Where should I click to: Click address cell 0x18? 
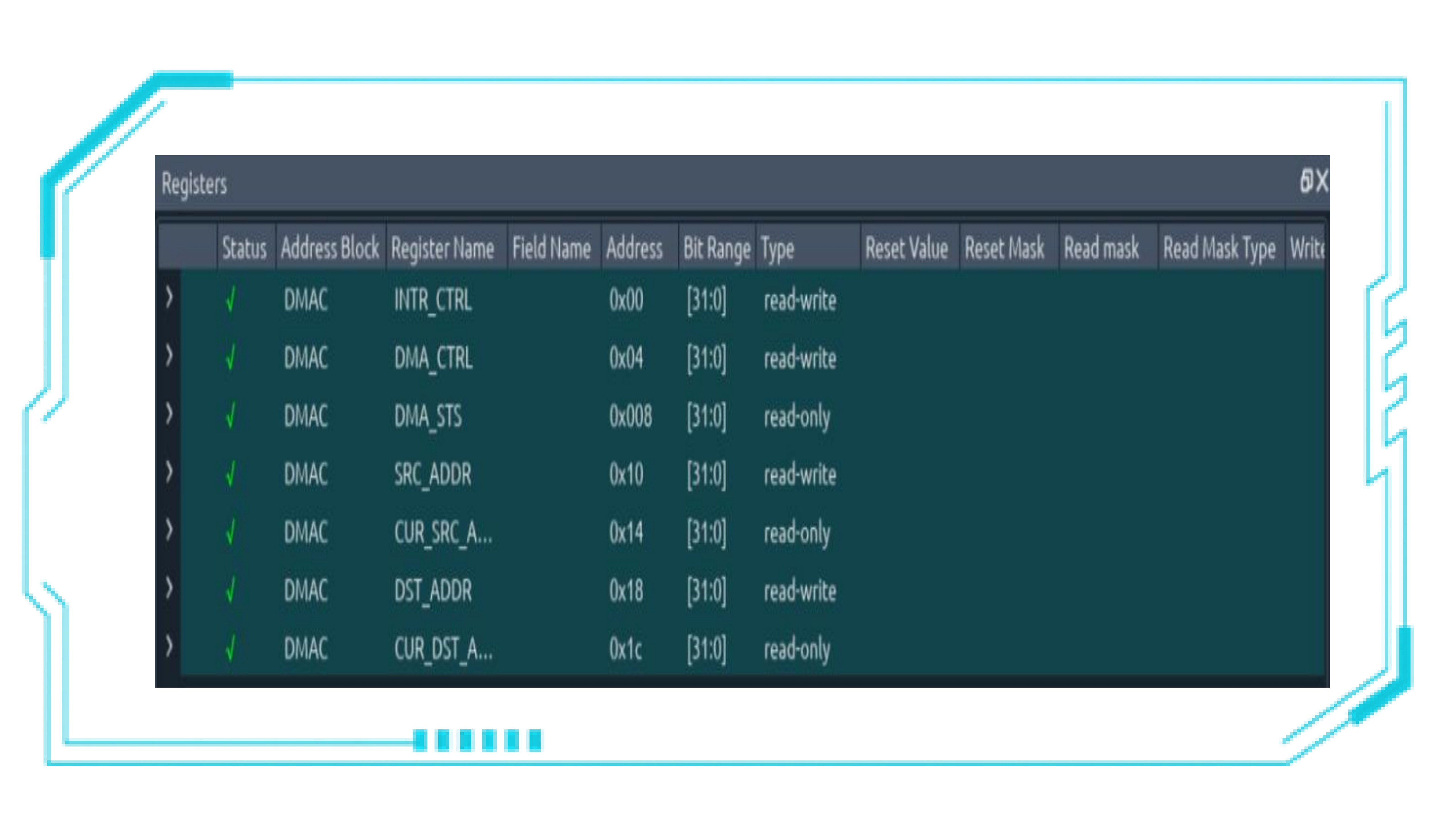(x=626, y=591)
